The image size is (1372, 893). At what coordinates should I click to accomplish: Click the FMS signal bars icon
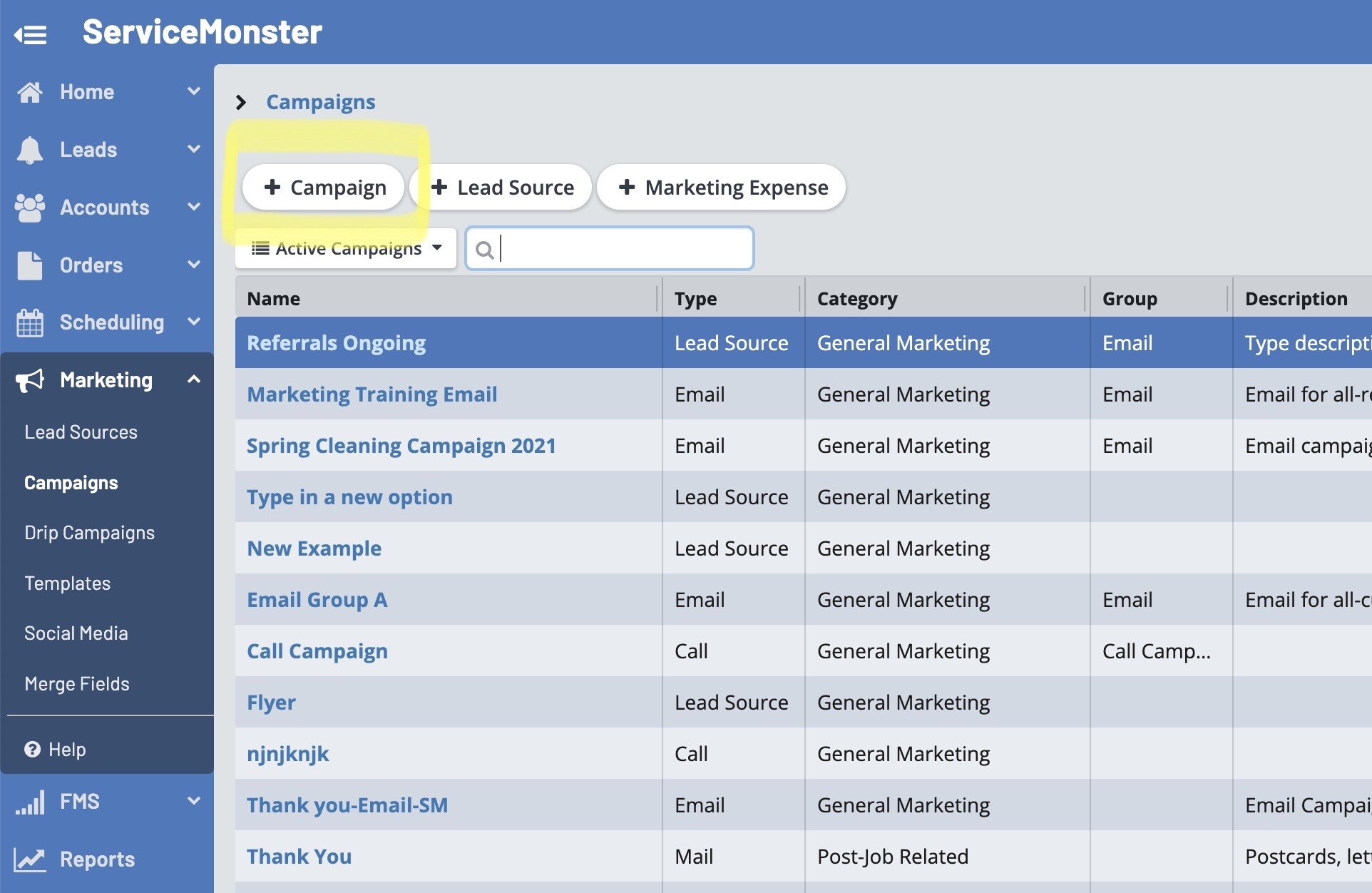pos(30,802)
